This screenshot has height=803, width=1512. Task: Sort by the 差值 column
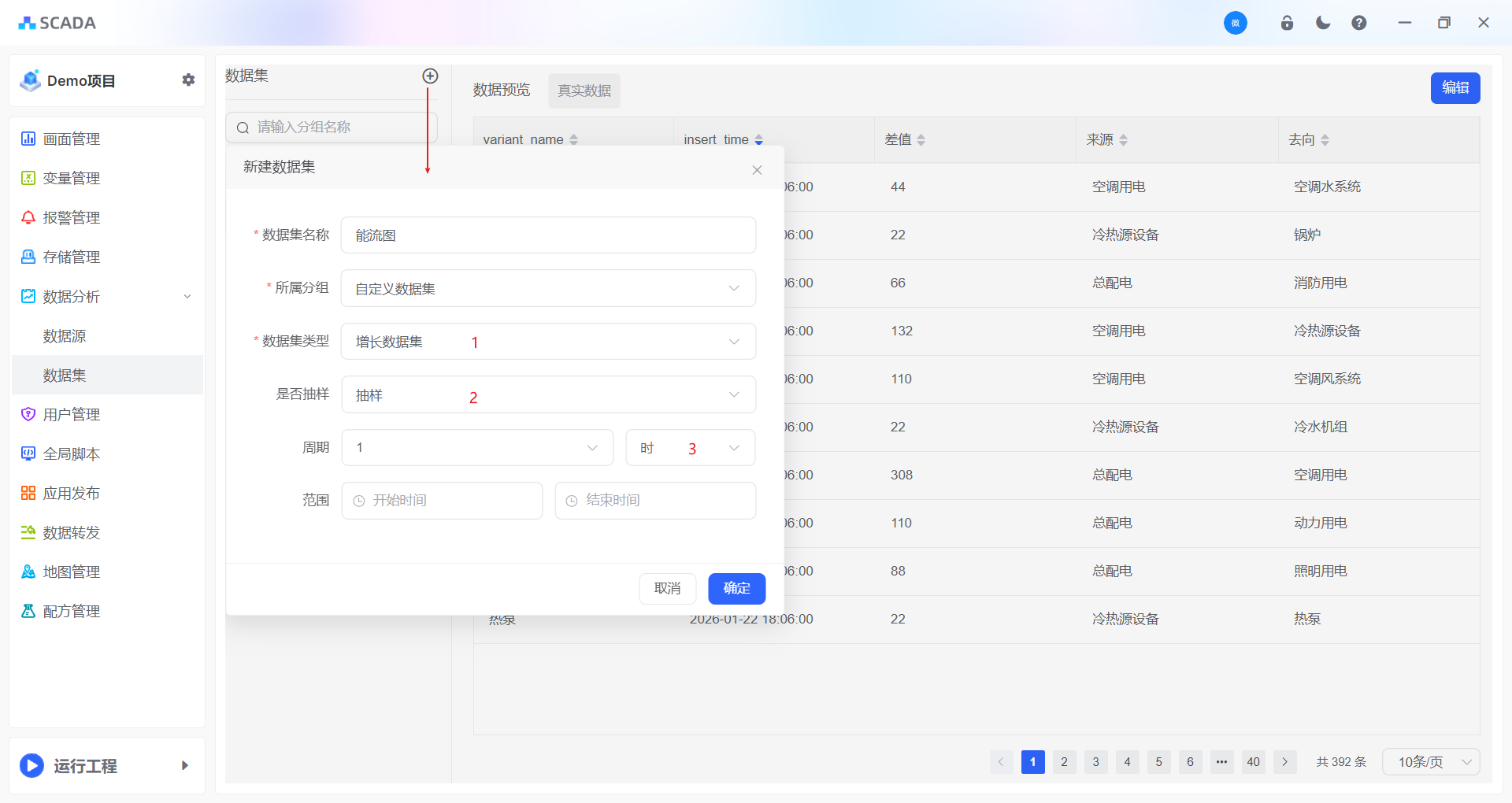point(921,140)
